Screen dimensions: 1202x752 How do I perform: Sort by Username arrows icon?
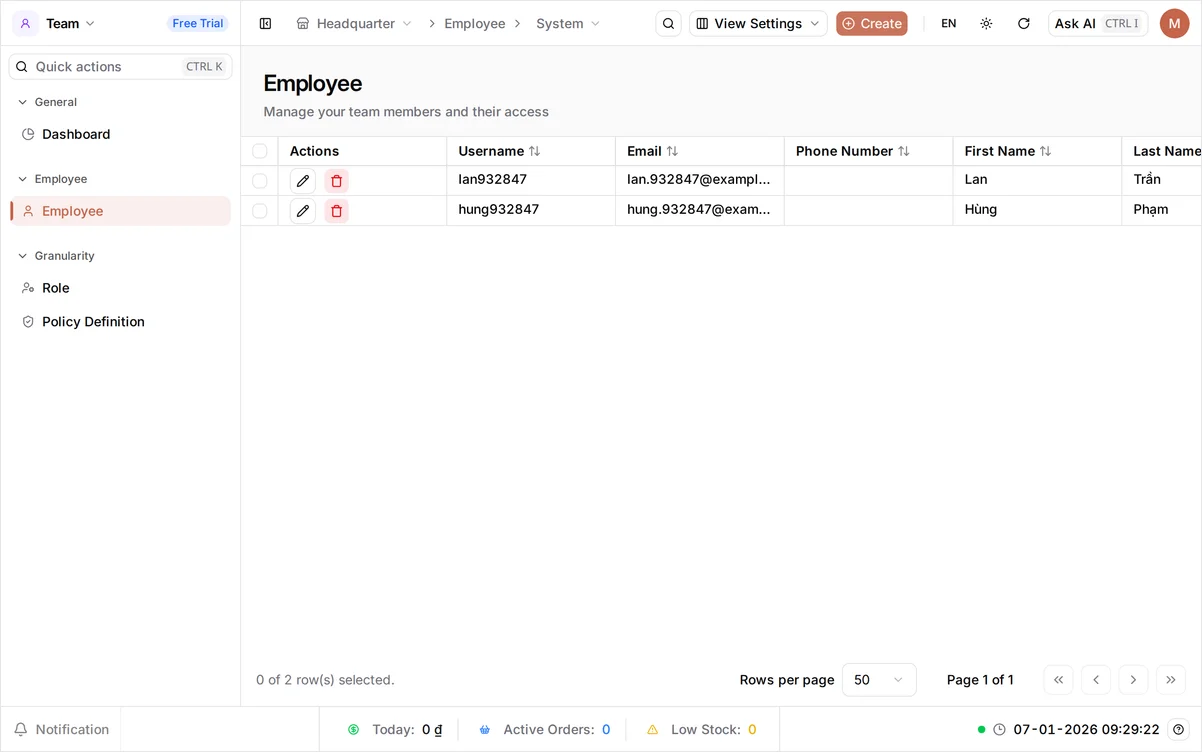point(535,151)
